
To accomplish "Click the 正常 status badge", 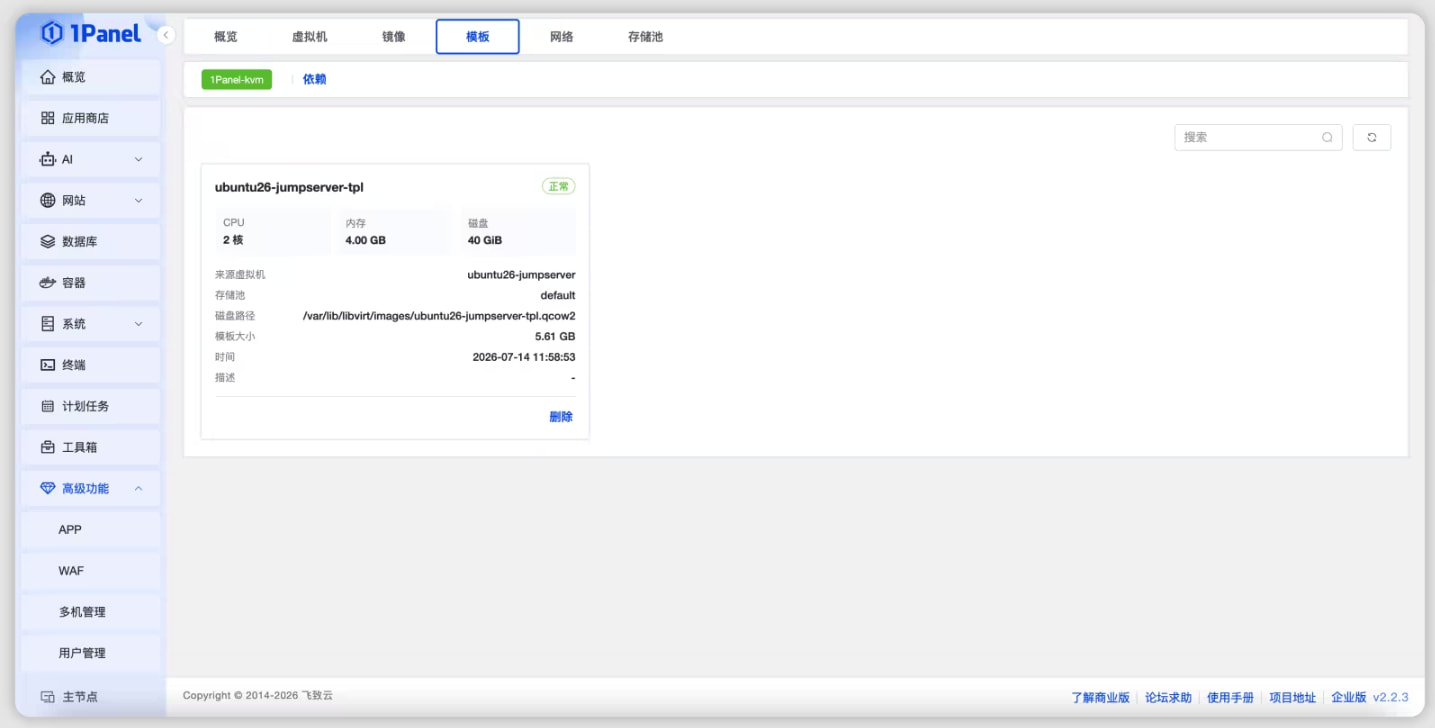I will 559,187.
